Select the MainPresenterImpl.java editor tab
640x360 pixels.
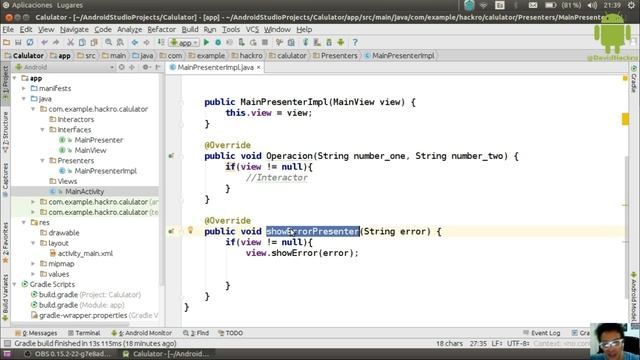tap(215, 67)
